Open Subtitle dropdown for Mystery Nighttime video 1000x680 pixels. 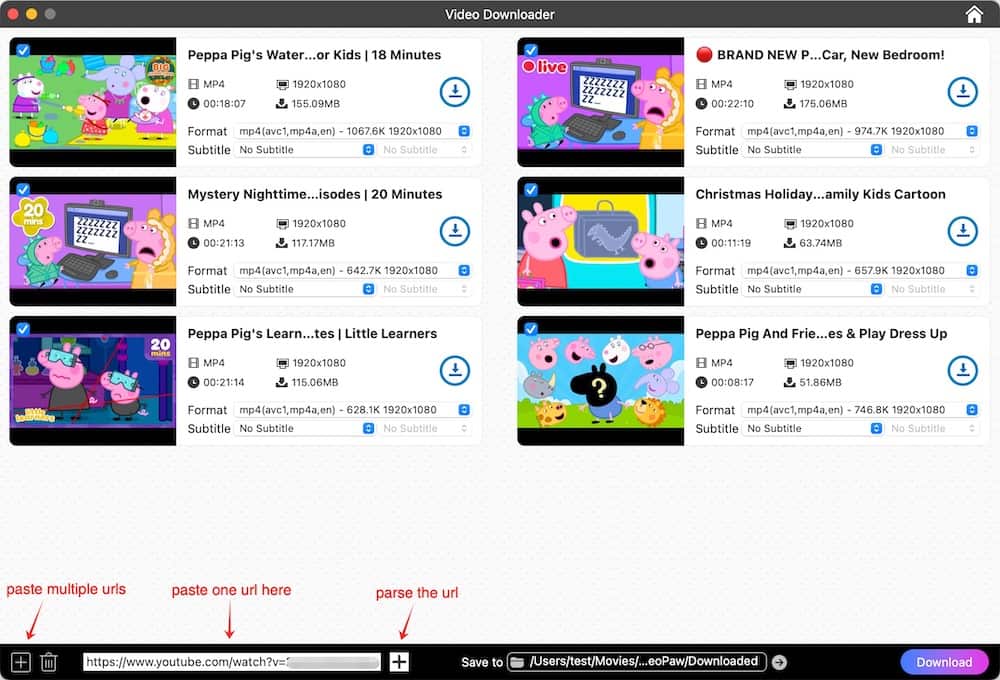click(305, 289)
